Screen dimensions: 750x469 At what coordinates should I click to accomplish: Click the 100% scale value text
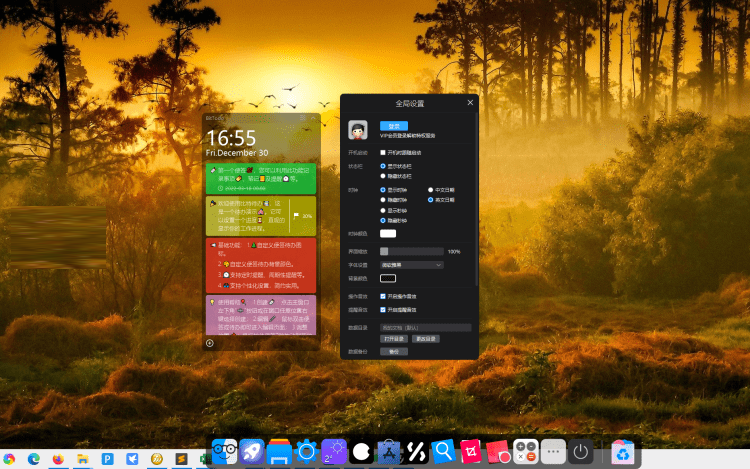coord(454,251)
